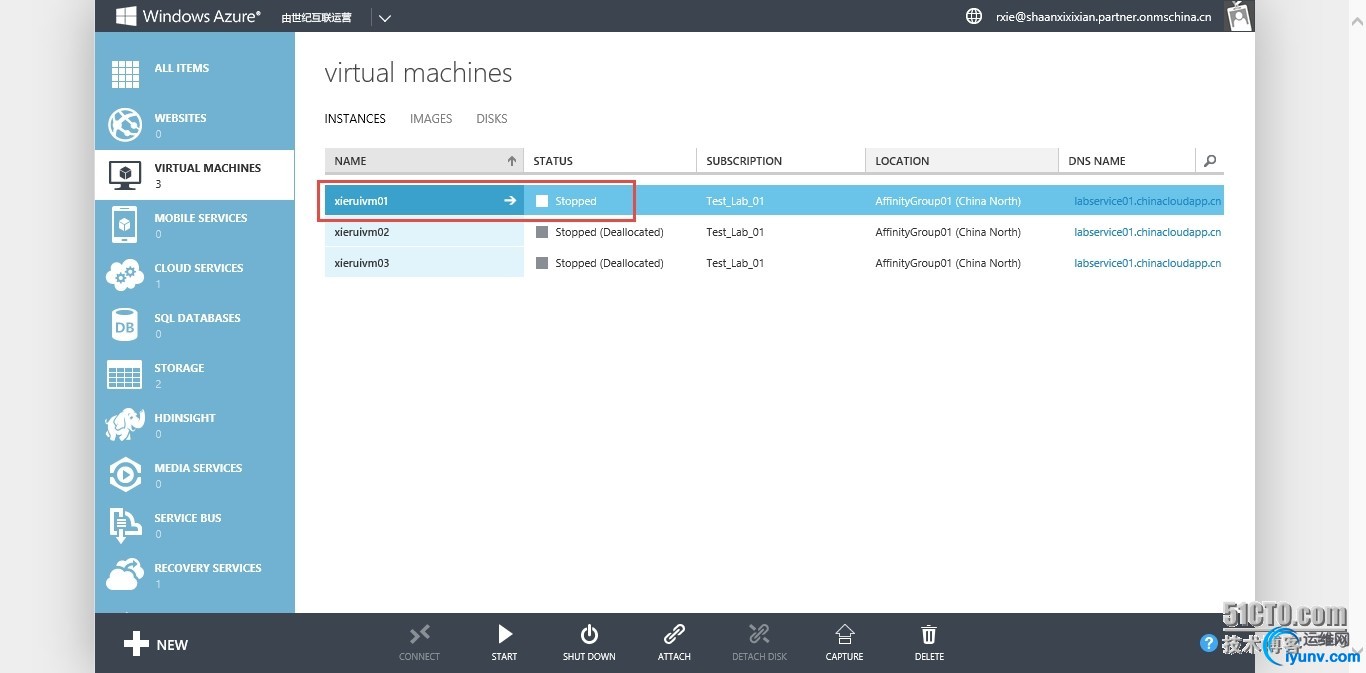
Task: Click the New plus button
Action: pos(156,644)
